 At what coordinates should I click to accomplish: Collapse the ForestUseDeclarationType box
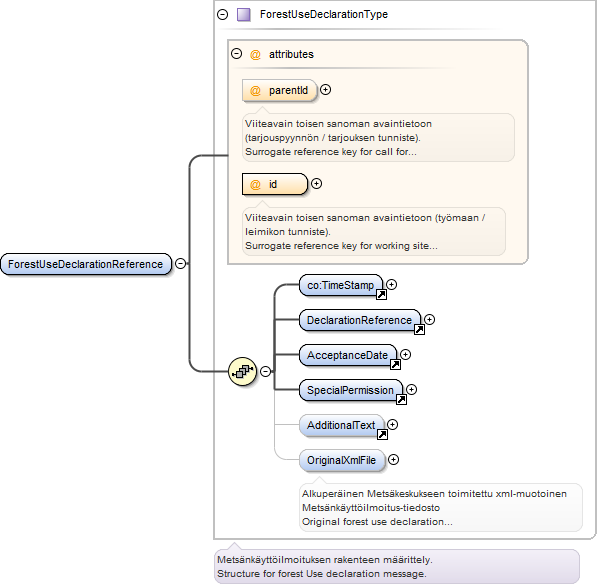coord(222,14)
